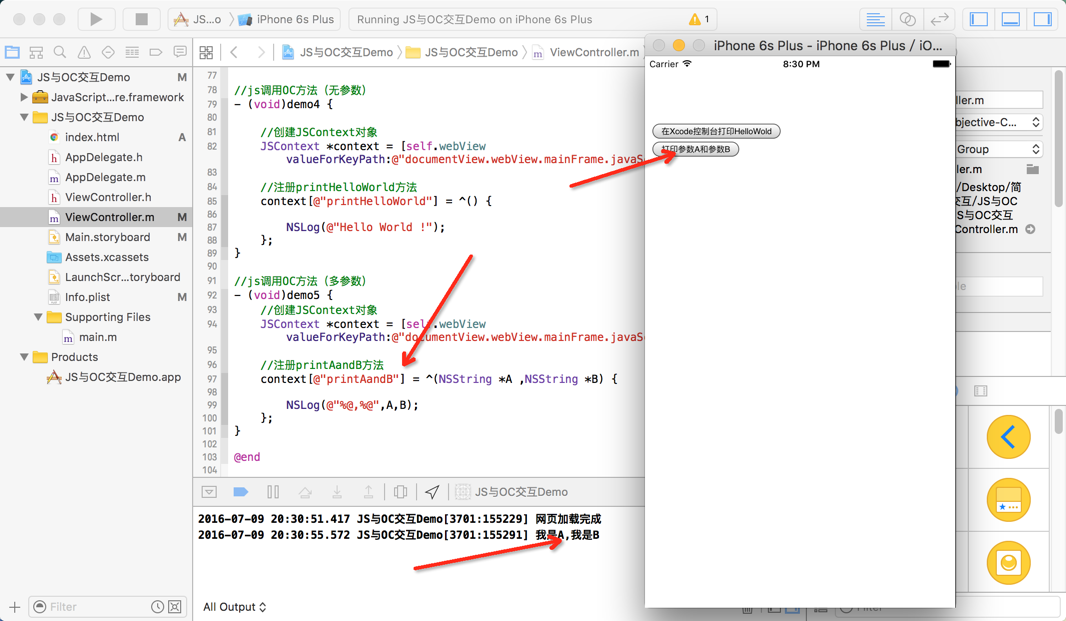
Task: Click Step into in debug bar
Action: (337, 492)
